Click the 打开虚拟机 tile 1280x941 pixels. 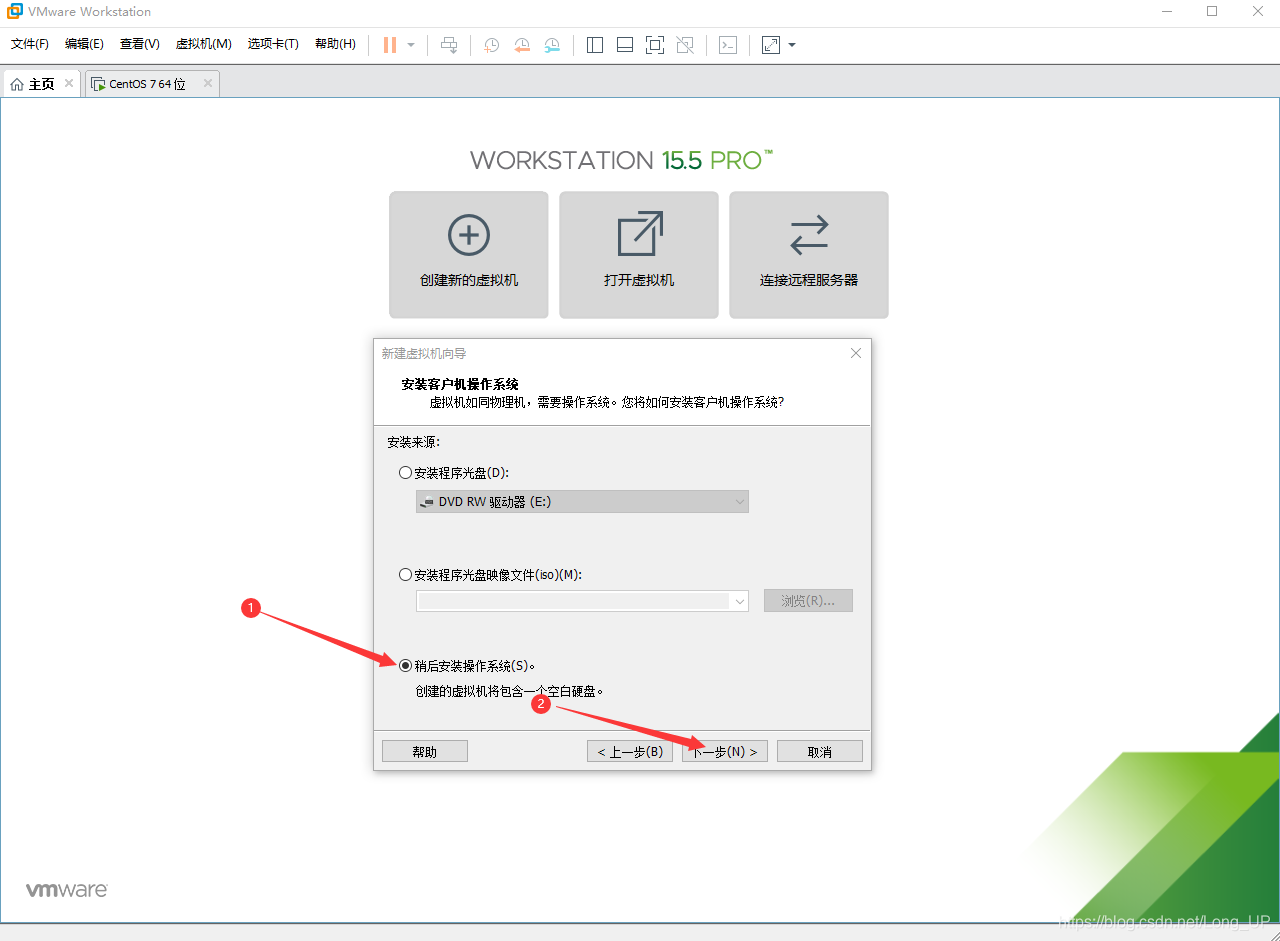click(x=639, y=255)
